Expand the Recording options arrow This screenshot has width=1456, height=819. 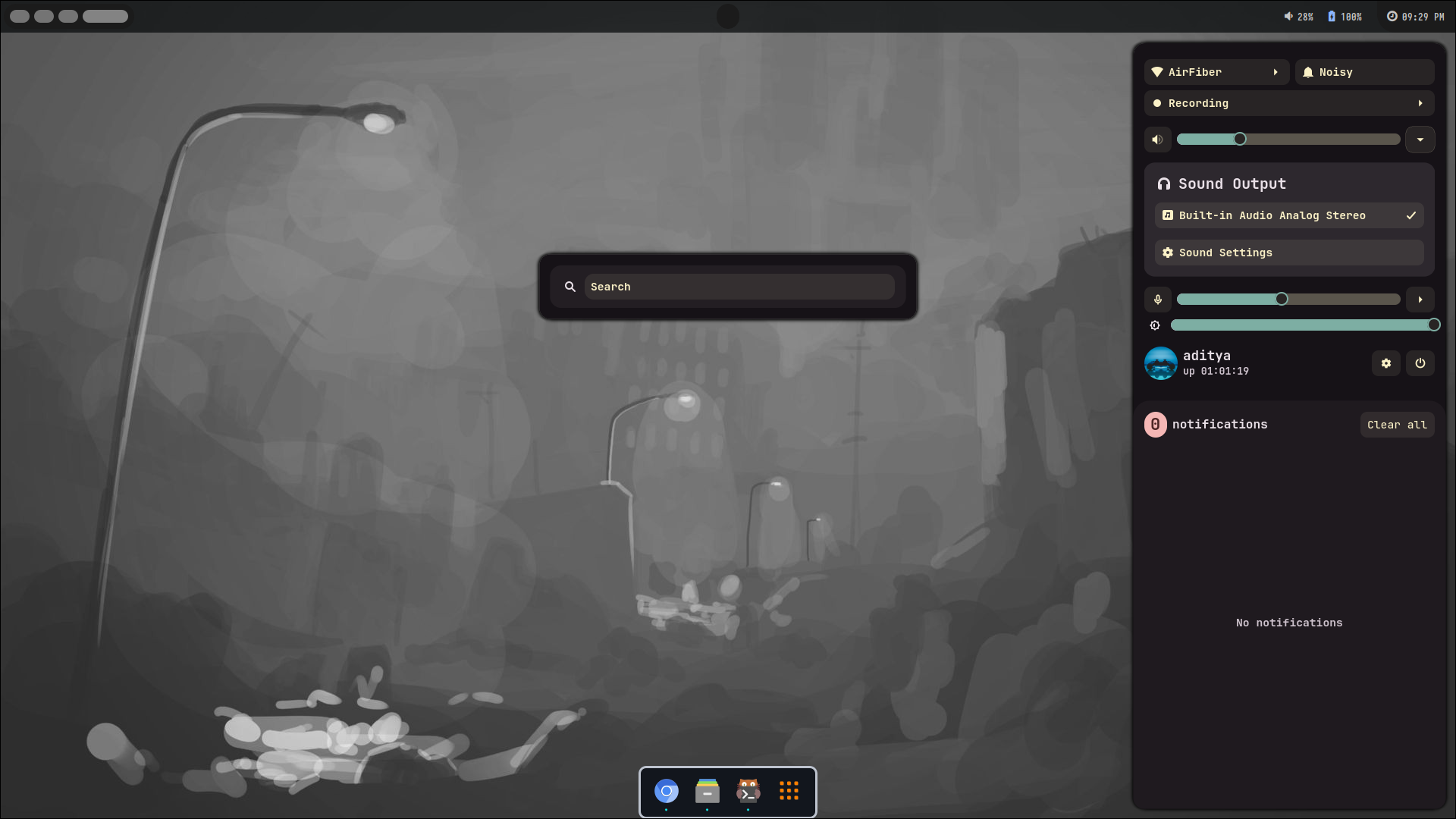[x=1420, y=103]
